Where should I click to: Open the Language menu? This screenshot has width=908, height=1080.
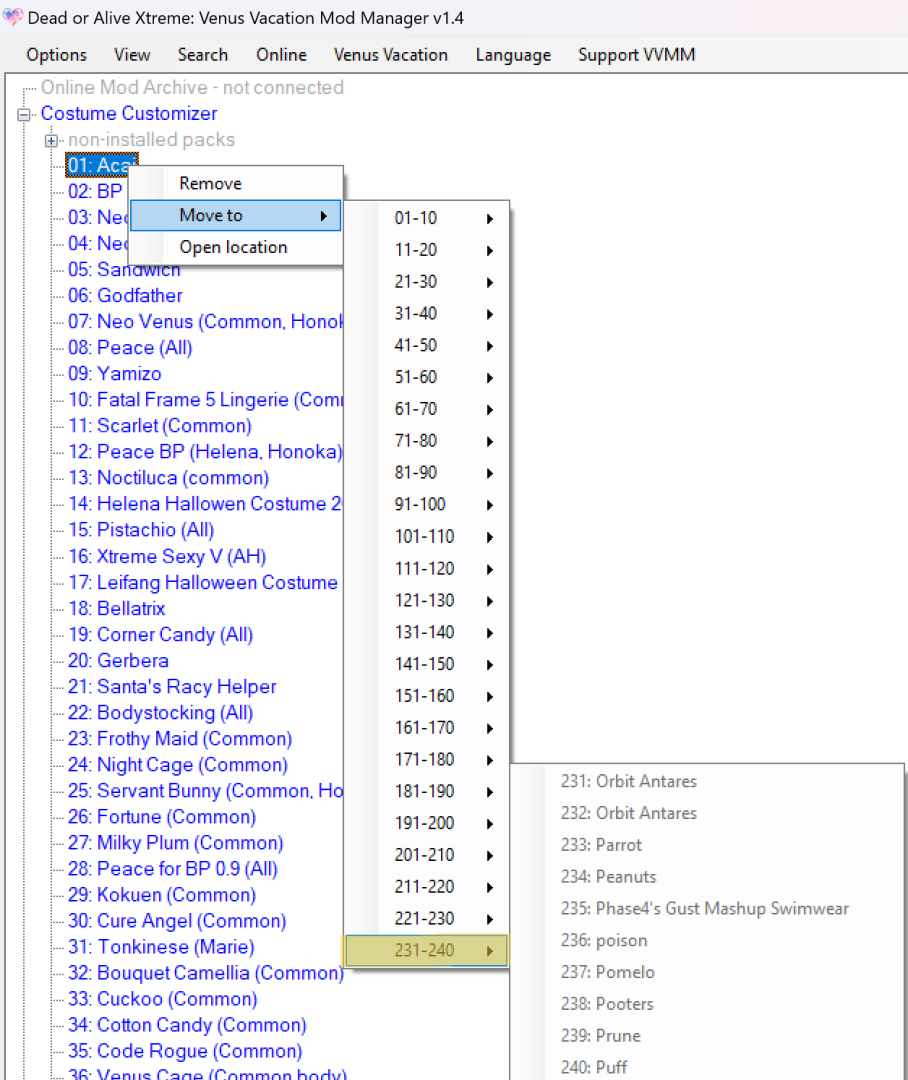coord(513,55)
